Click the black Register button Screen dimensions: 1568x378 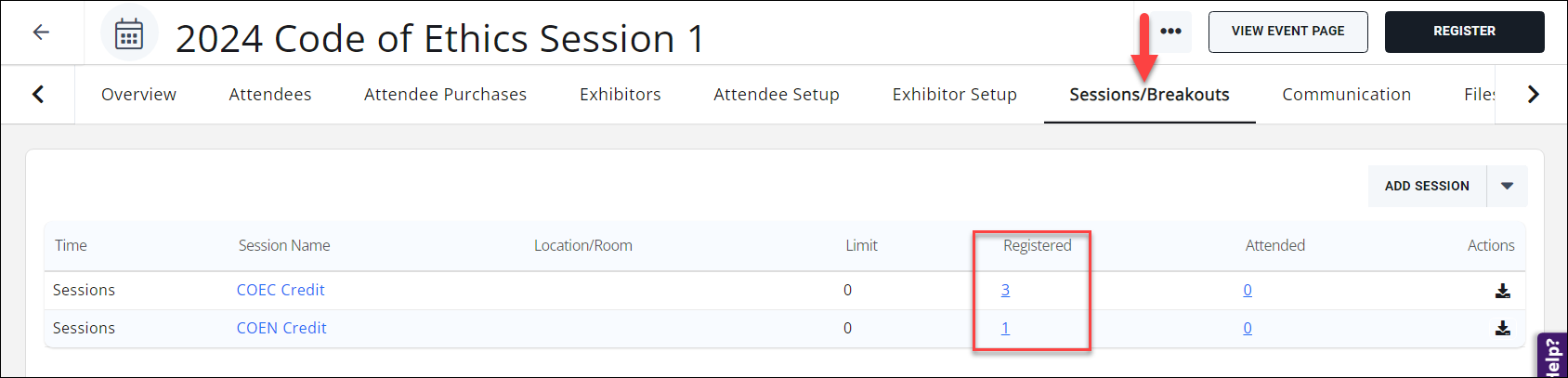(x=1464, y=32)
